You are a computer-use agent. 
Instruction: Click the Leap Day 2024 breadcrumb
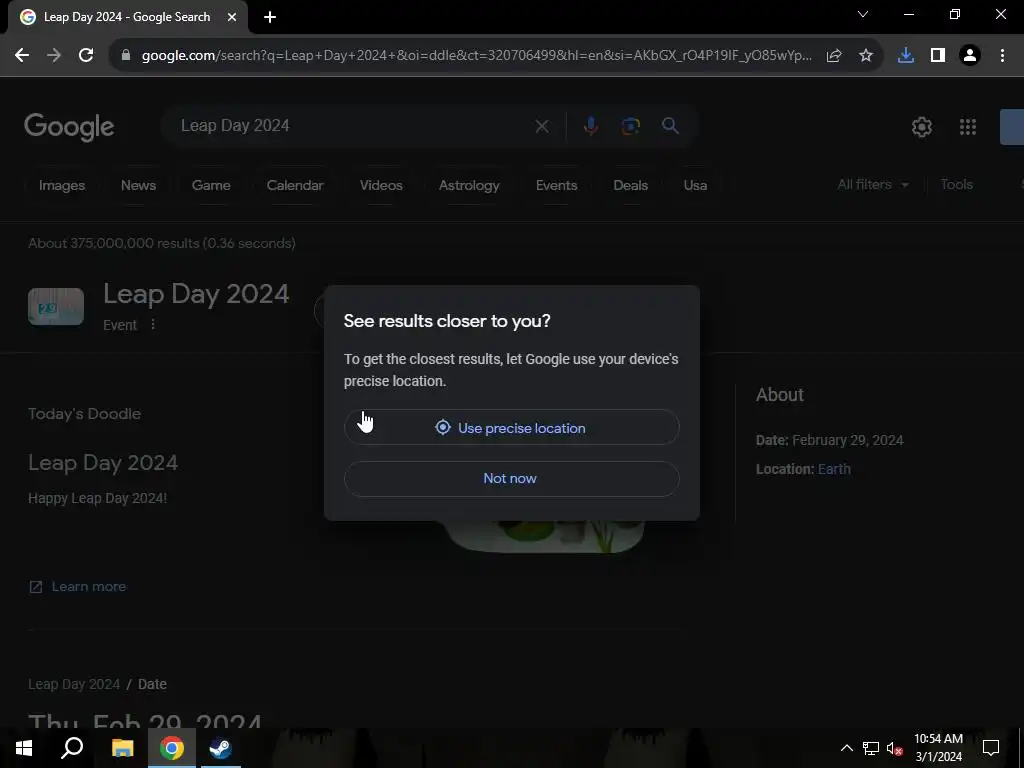click(74, 684)
